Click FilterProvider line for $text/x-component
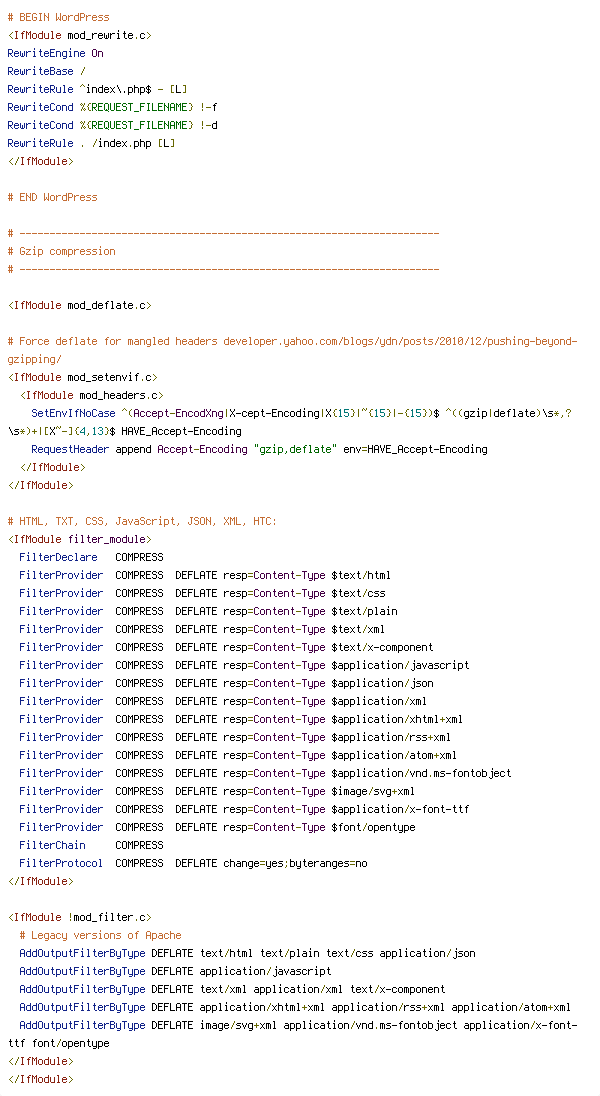 click(227, 647)
